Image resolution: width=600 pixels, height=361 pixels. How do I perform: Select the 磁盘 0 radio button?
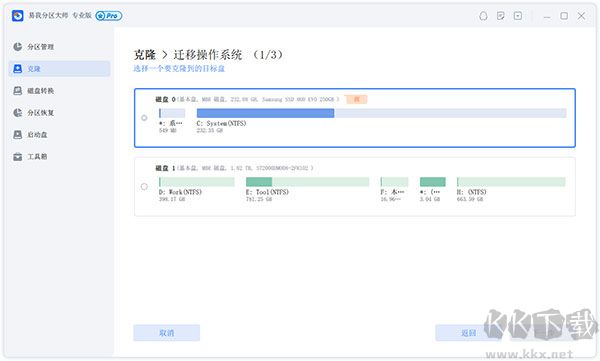[x=144, y=118]
